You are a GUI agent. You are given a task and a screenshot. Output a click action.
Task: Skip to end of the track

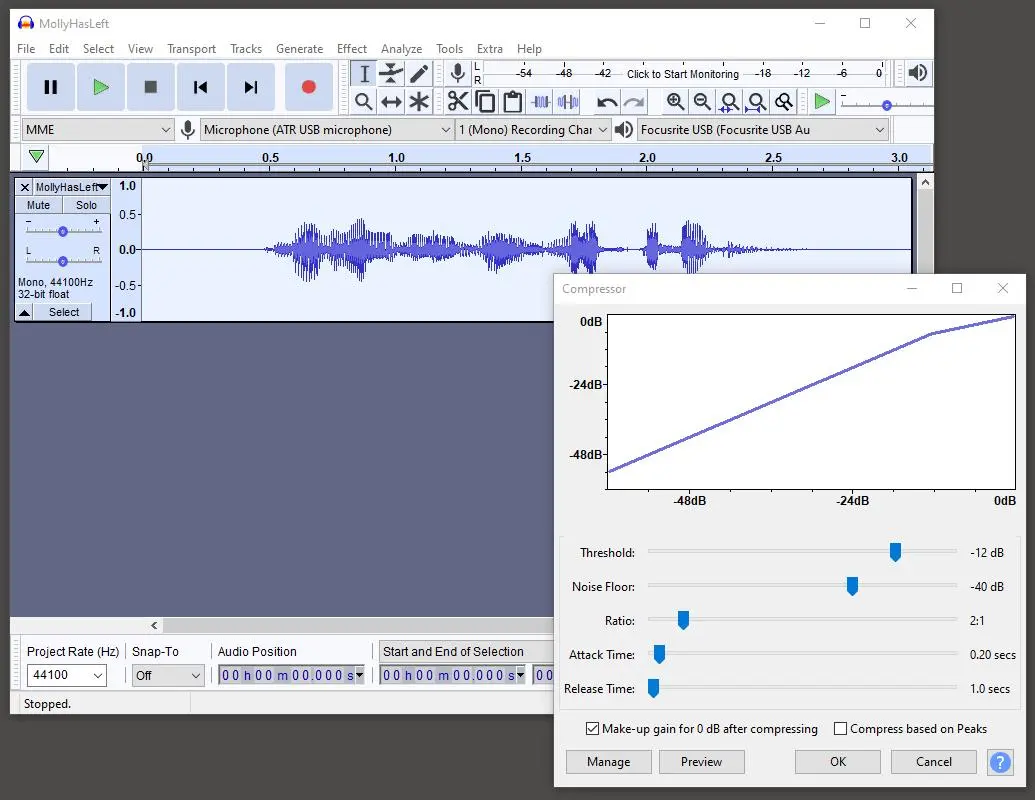point(251,87)
